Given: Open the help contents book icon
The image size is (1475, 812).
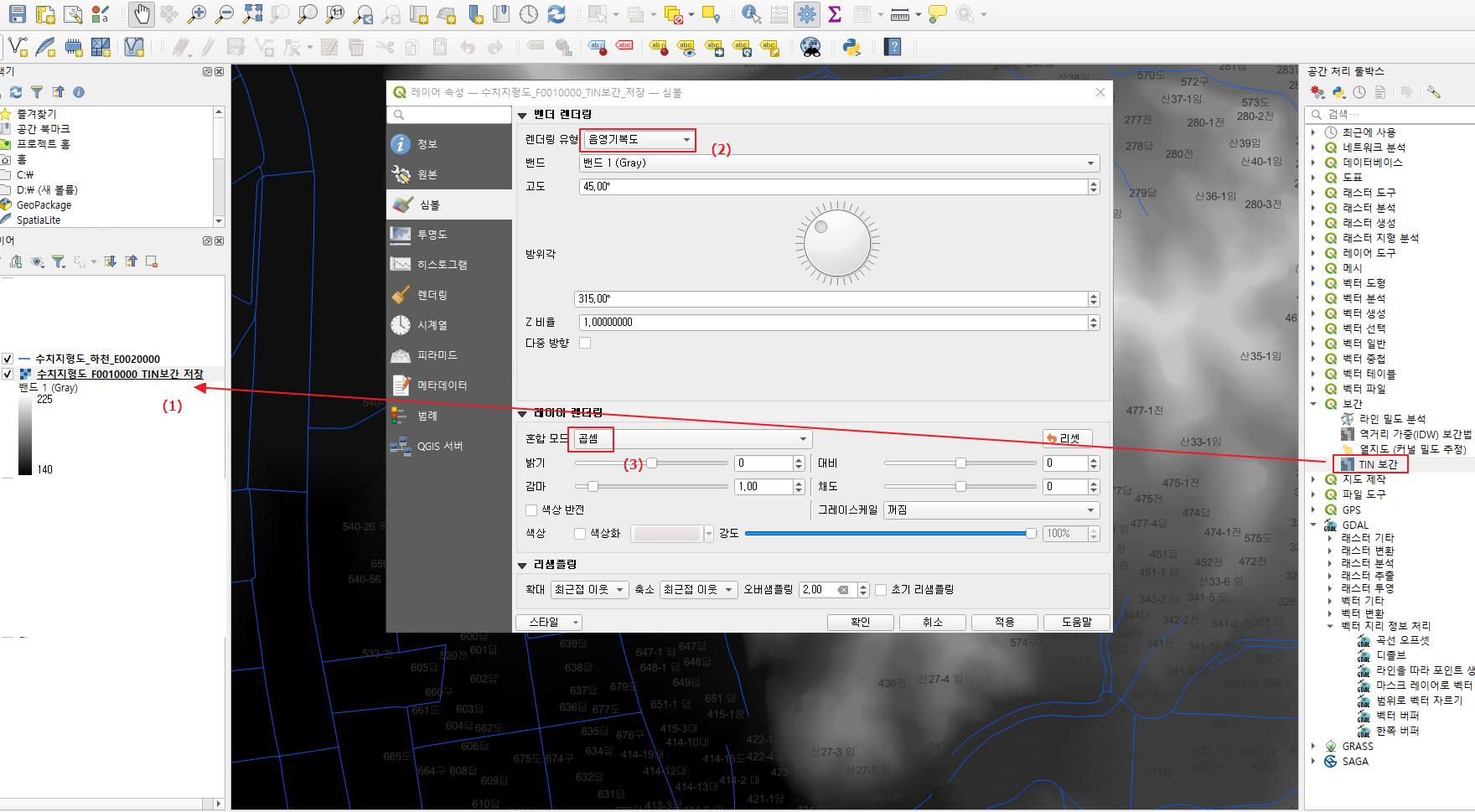Looking at the screenshot, I should click(x=893, y=47).
